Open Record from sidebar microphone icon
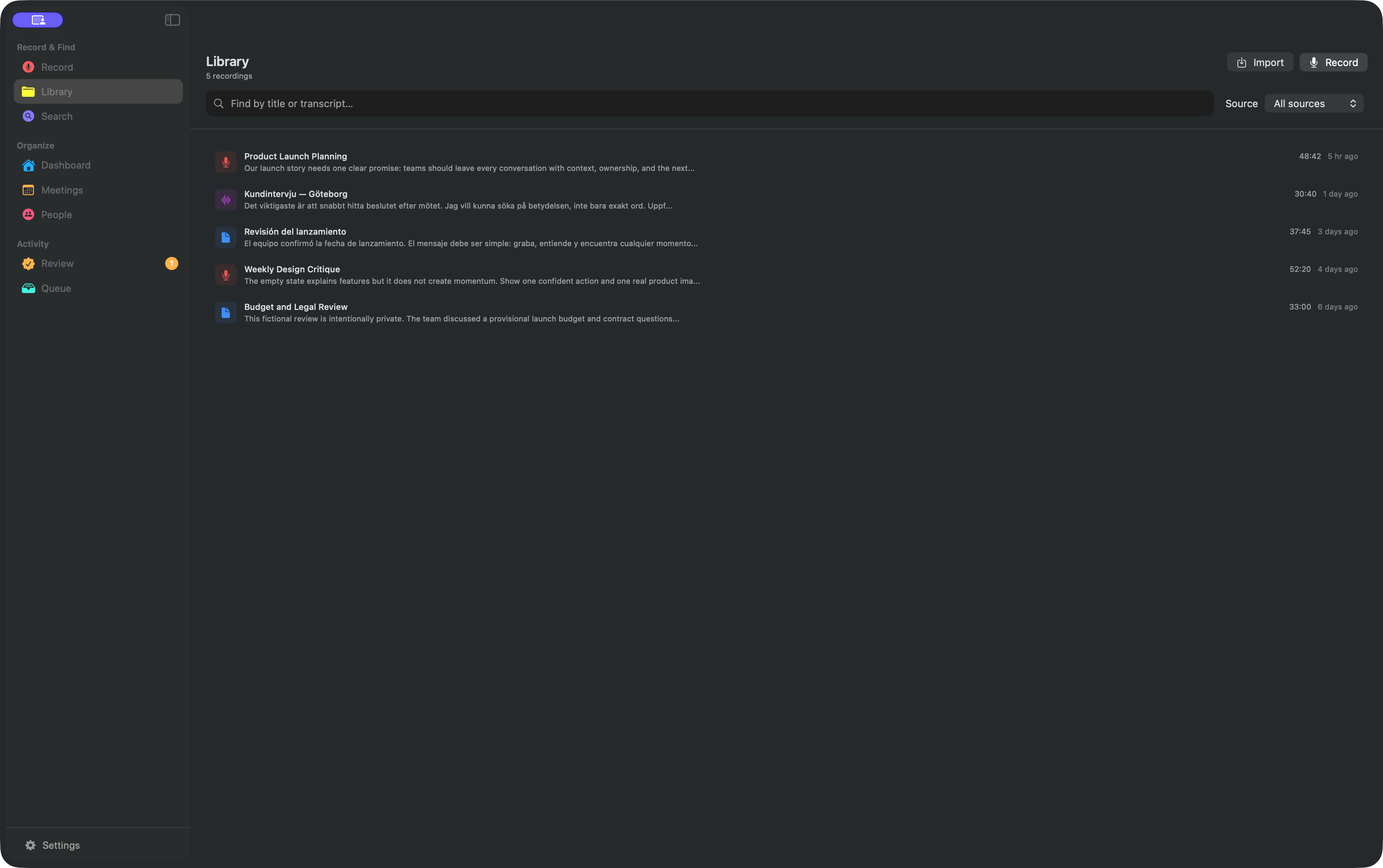 coord(28,67)
